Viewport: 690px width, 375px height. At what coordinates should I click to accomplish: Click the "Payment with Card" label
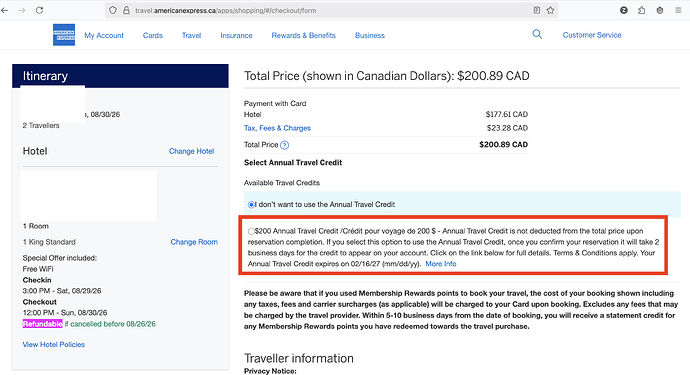(x=275, y=103)
